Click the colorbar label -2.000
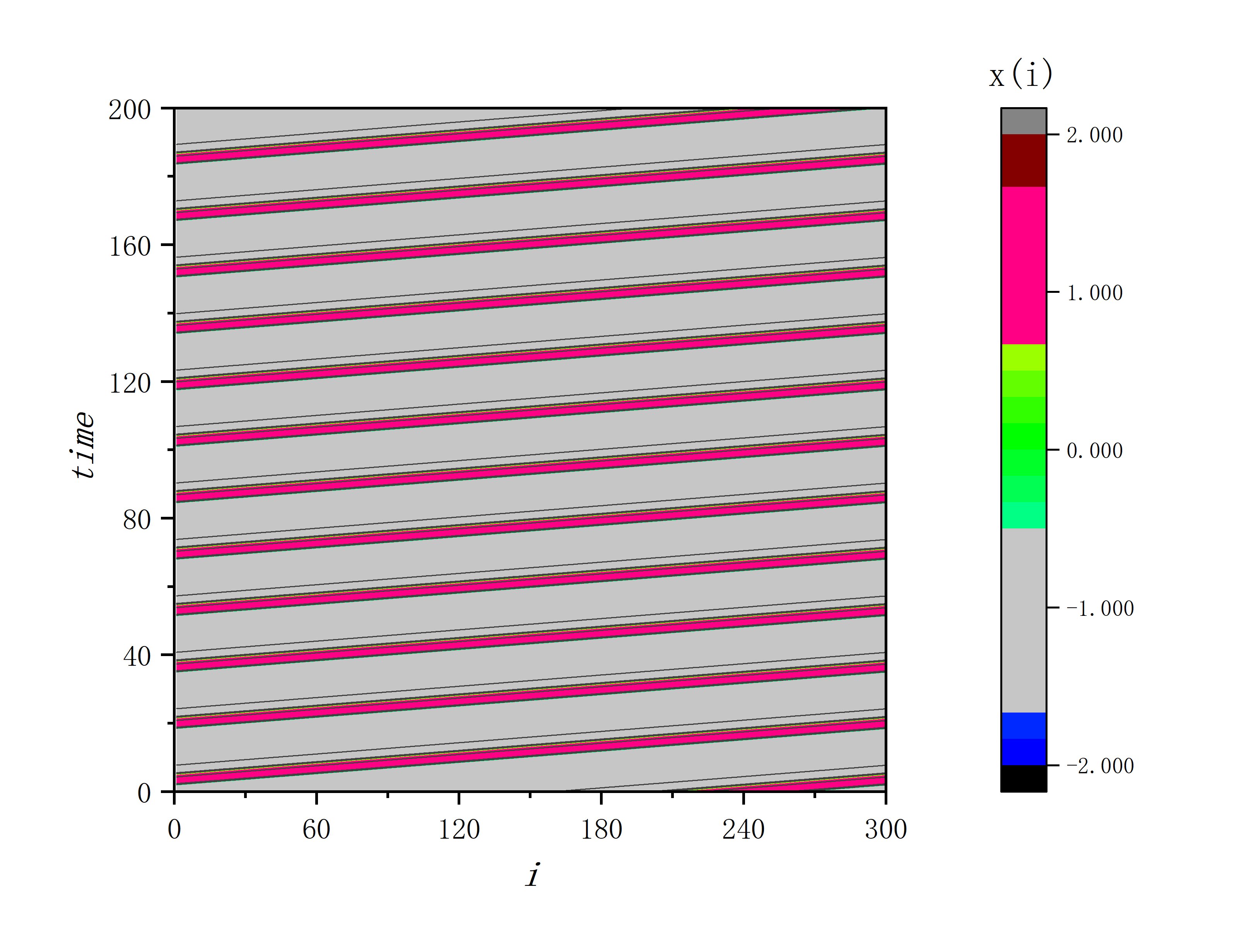 pyautogui.click(x=1100, y=766)
